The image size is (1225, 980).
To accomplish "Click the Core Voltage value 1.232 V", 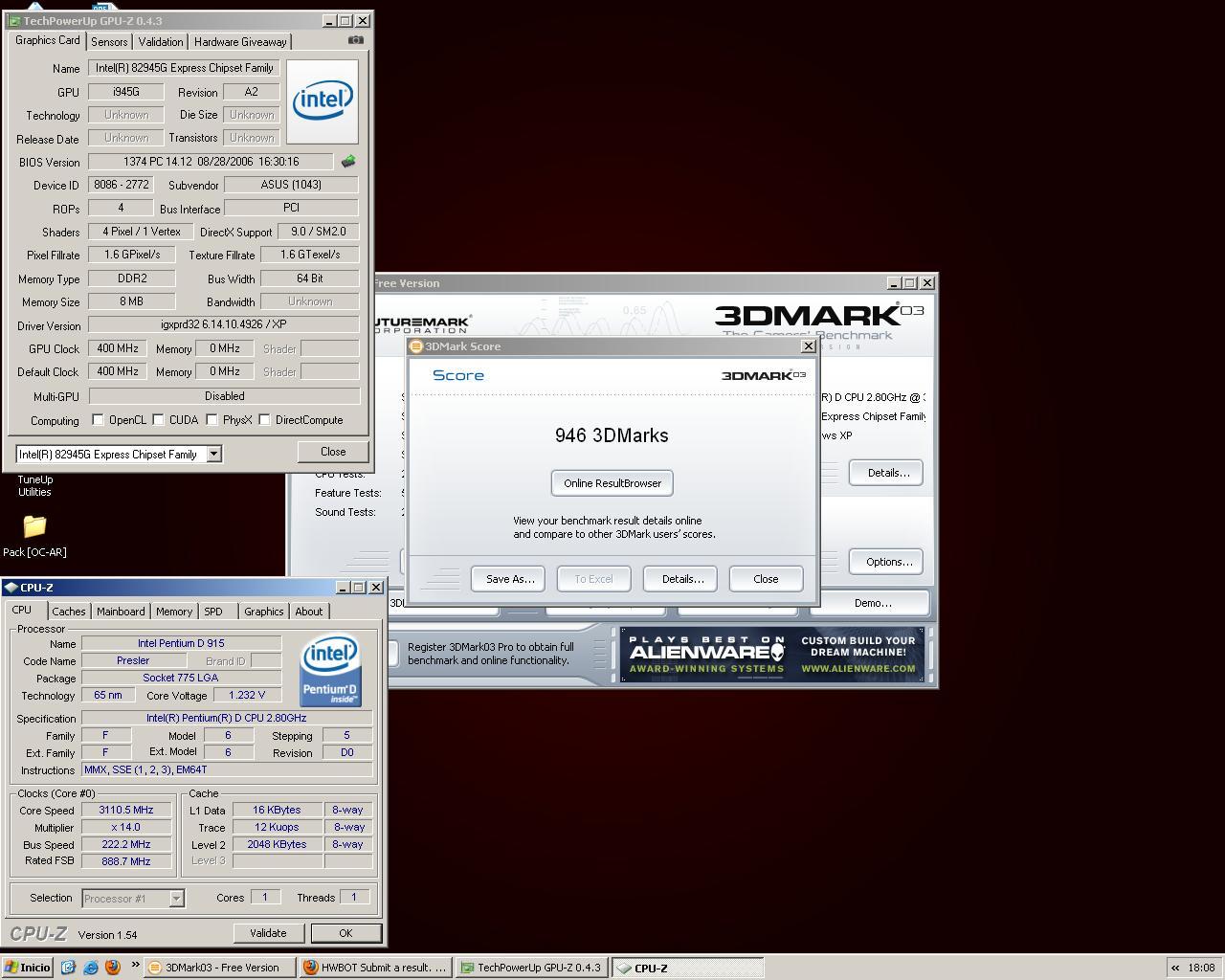I will tap(247, 695).
